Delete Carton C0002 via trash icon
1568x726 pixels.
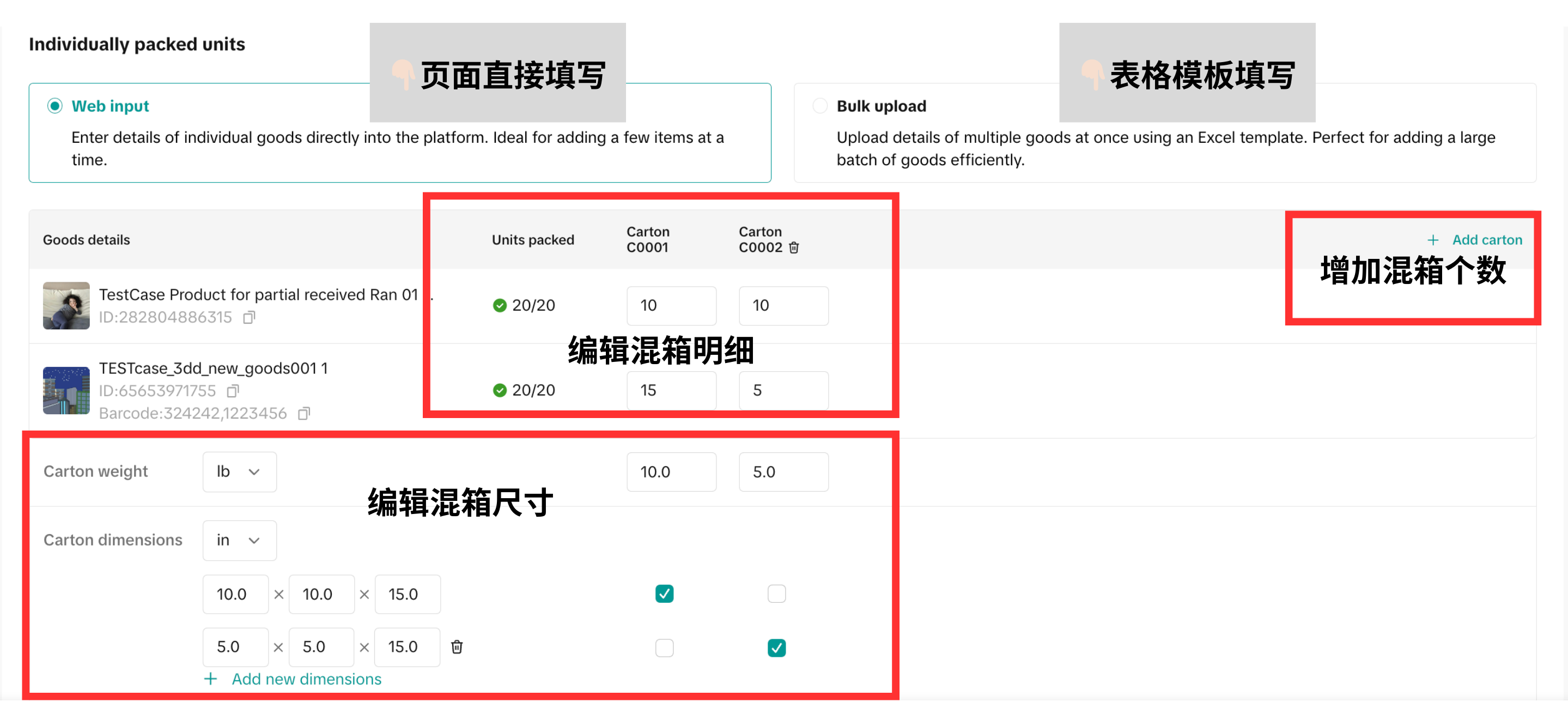tap(794, 247)
